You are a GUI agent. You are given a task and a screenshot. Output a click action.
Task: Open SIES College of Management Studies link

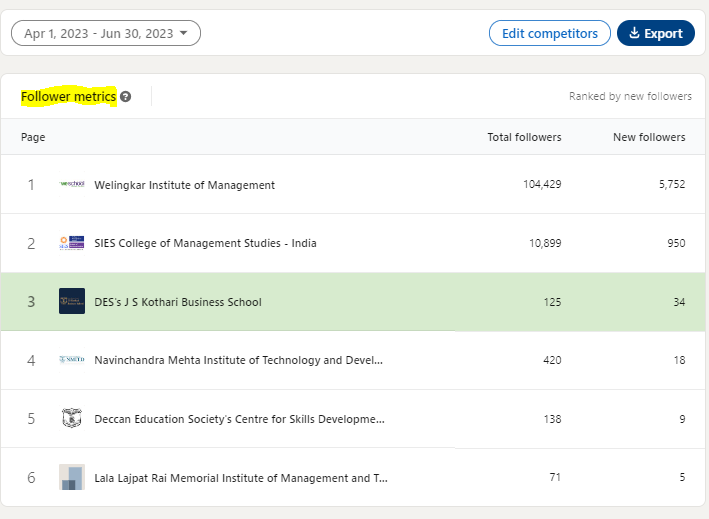click(x=205, y=243)
